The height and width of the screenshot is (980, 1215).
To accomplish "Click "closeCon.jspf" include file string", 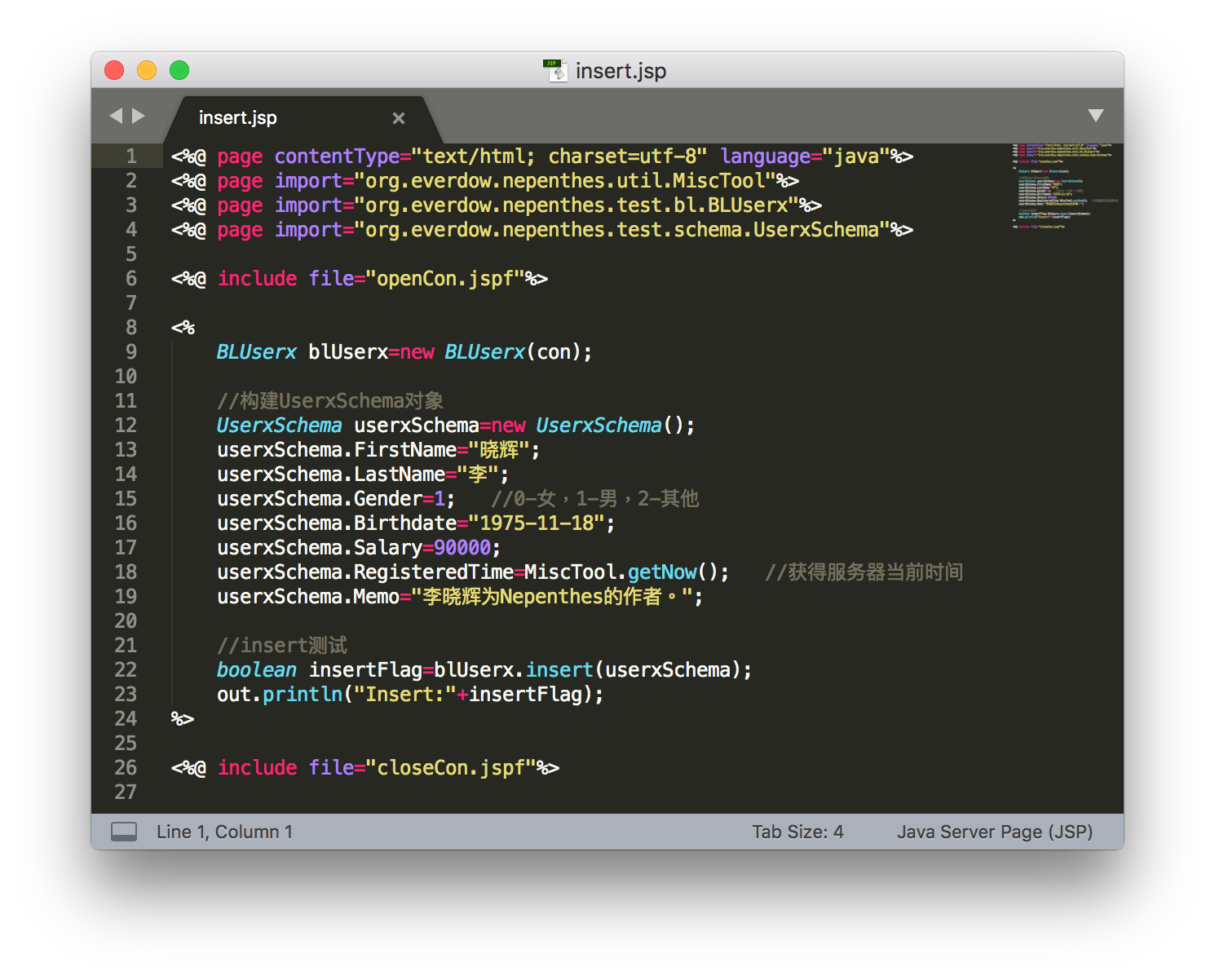I will point(451,767).
